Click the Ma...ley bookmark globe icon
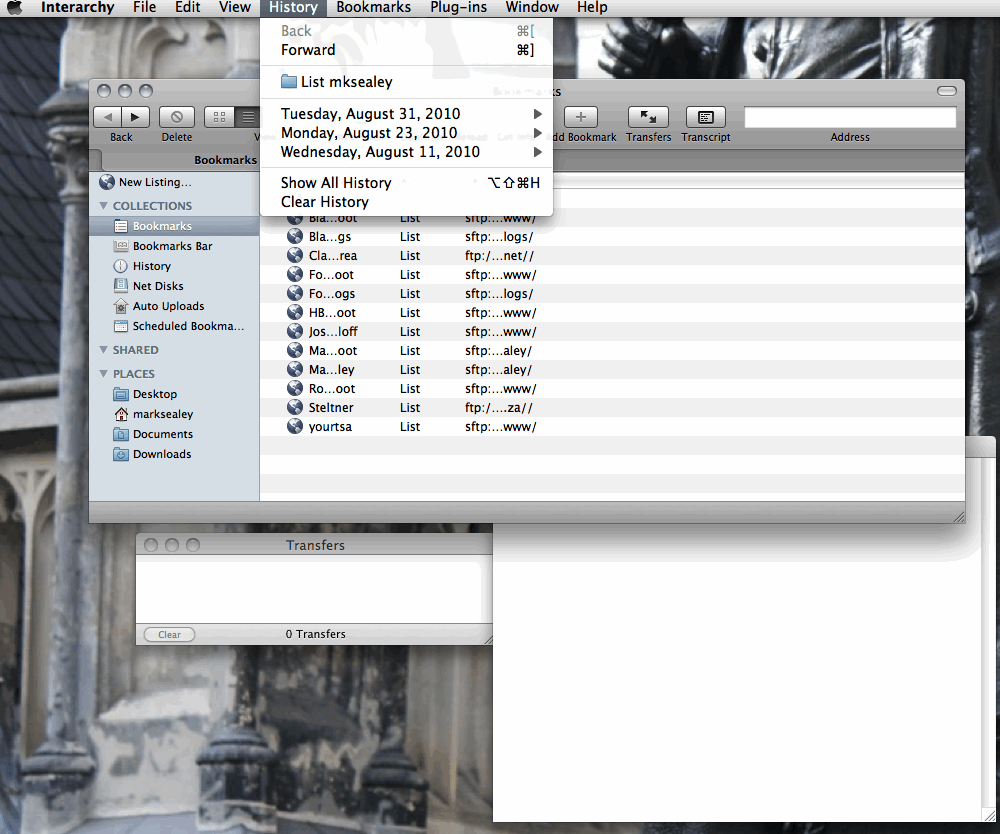Image resolution: width=1000 pixels, height=834 pixels. (x=295, y=369)
